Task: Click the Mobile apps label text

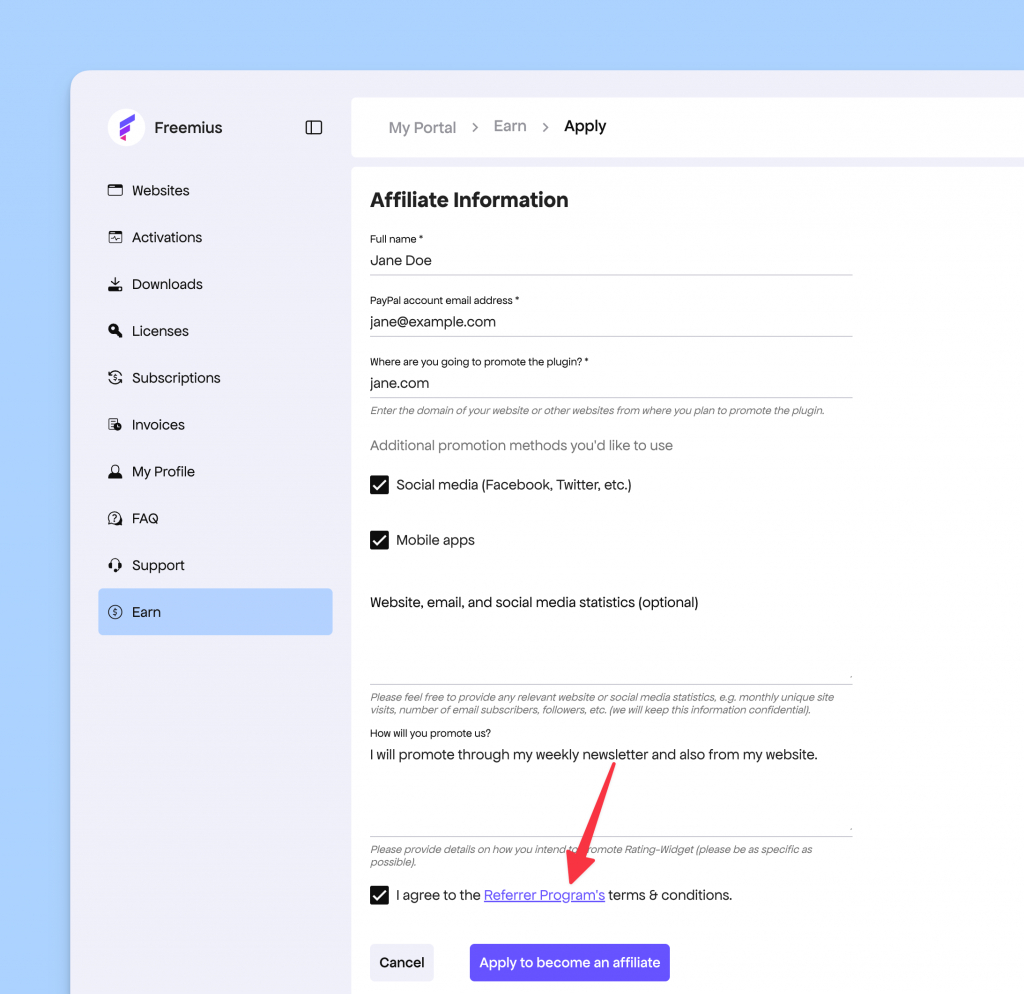Action: pyautogui.click(x=436, y=540)
